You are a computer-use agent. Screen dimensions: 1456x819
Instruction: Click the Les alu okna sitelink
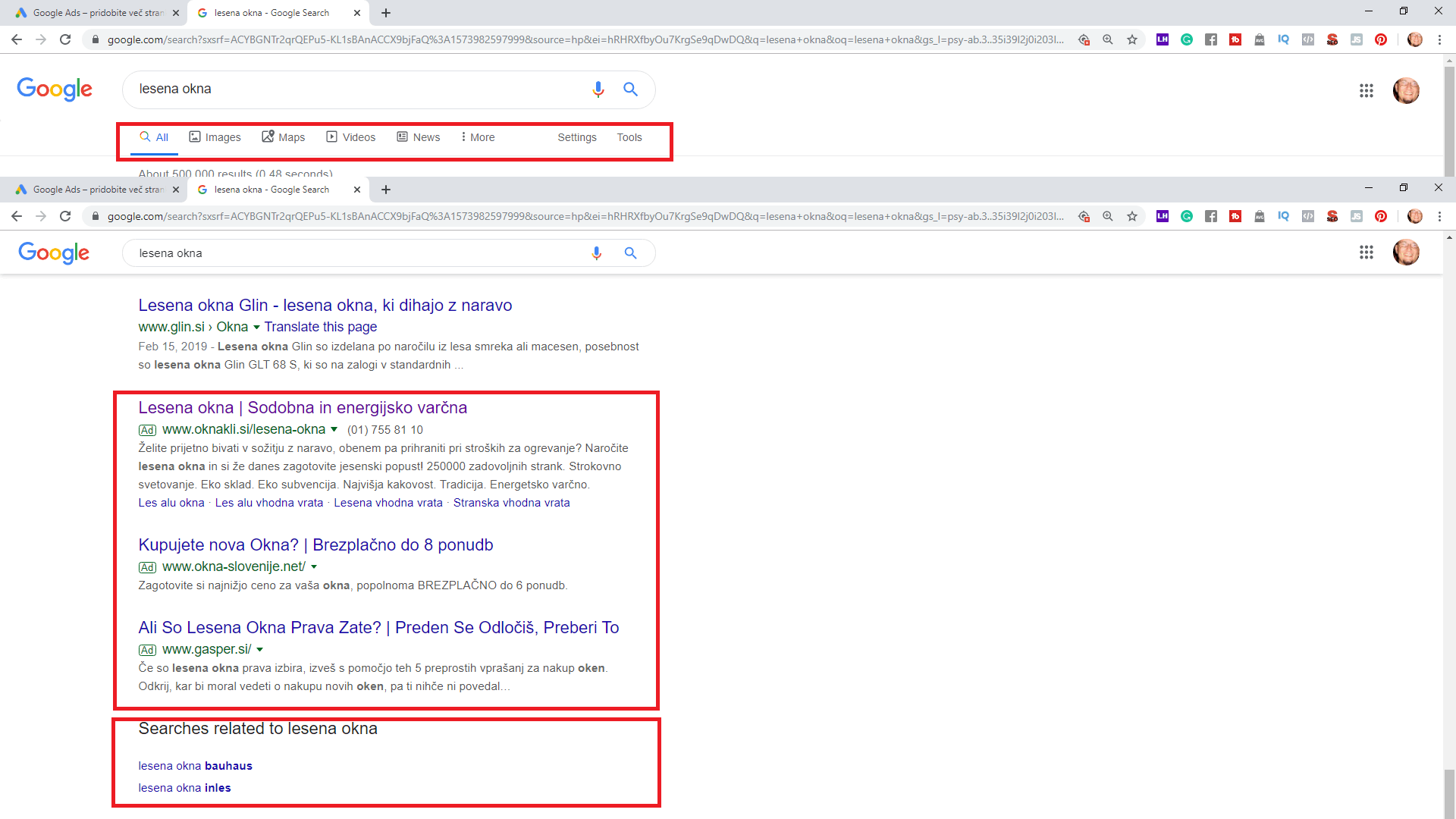[171, 503]
